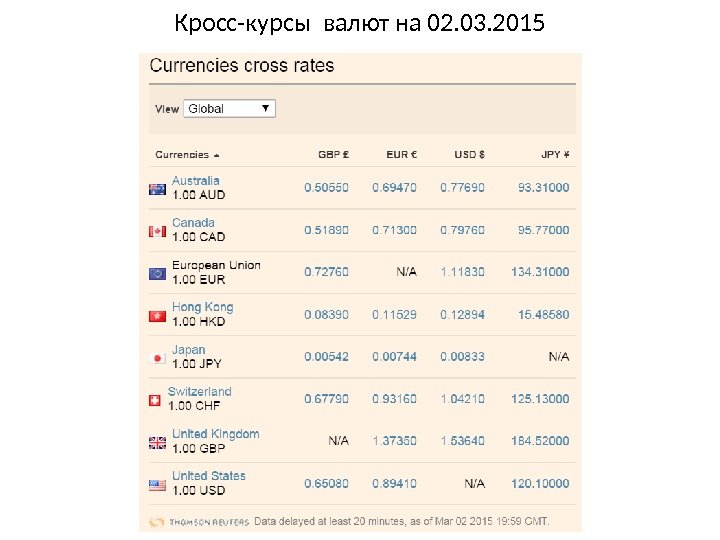Click the United States flag icon
The image size is (720, 540).
point(157,485)
